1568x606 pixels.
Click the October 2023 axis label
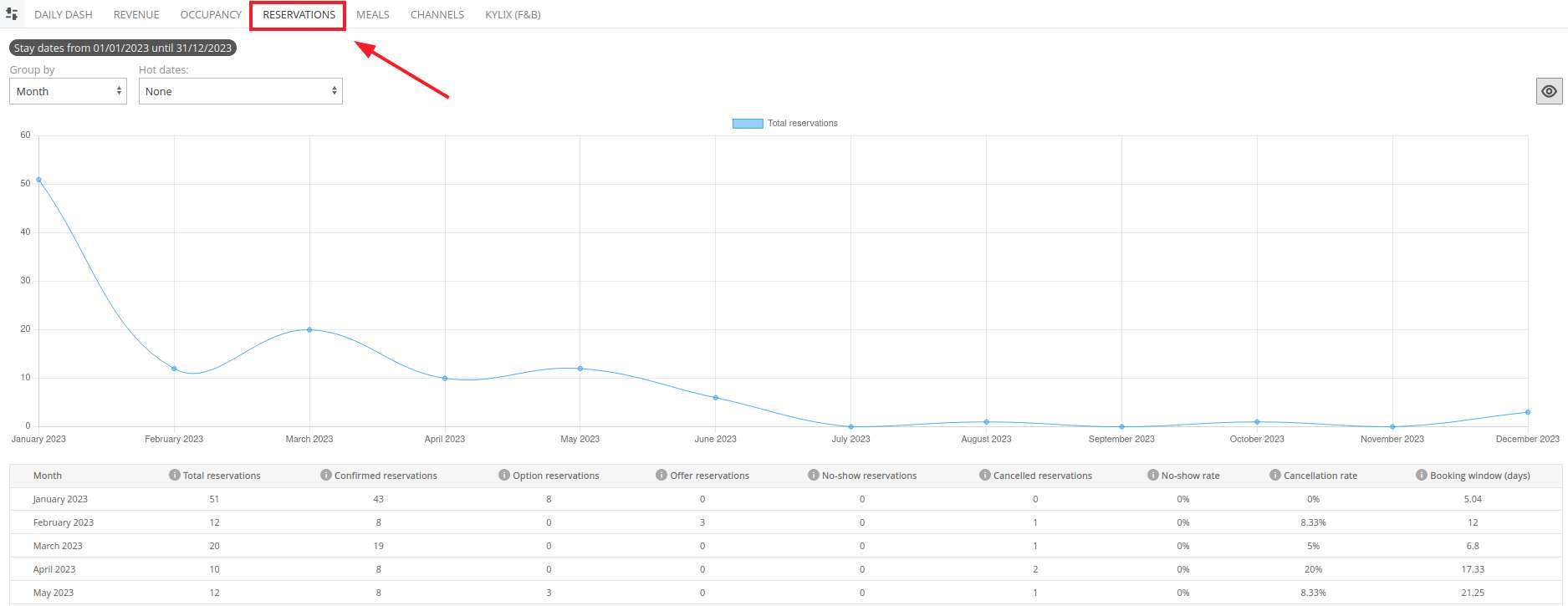(x=1257, y=439)
